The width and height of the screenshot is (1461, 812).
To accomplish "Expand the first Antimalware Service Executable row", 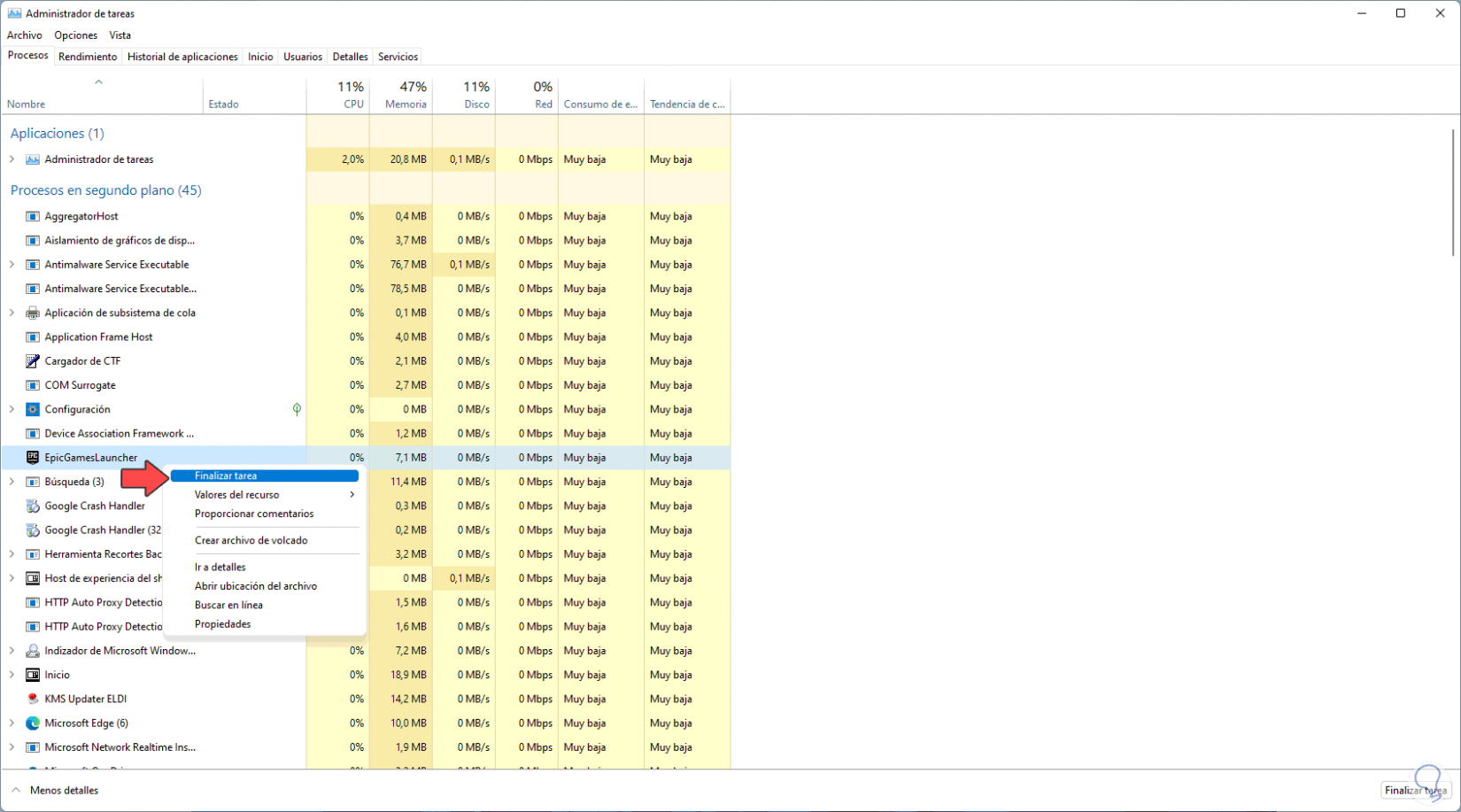I will [x=12, y=265].
